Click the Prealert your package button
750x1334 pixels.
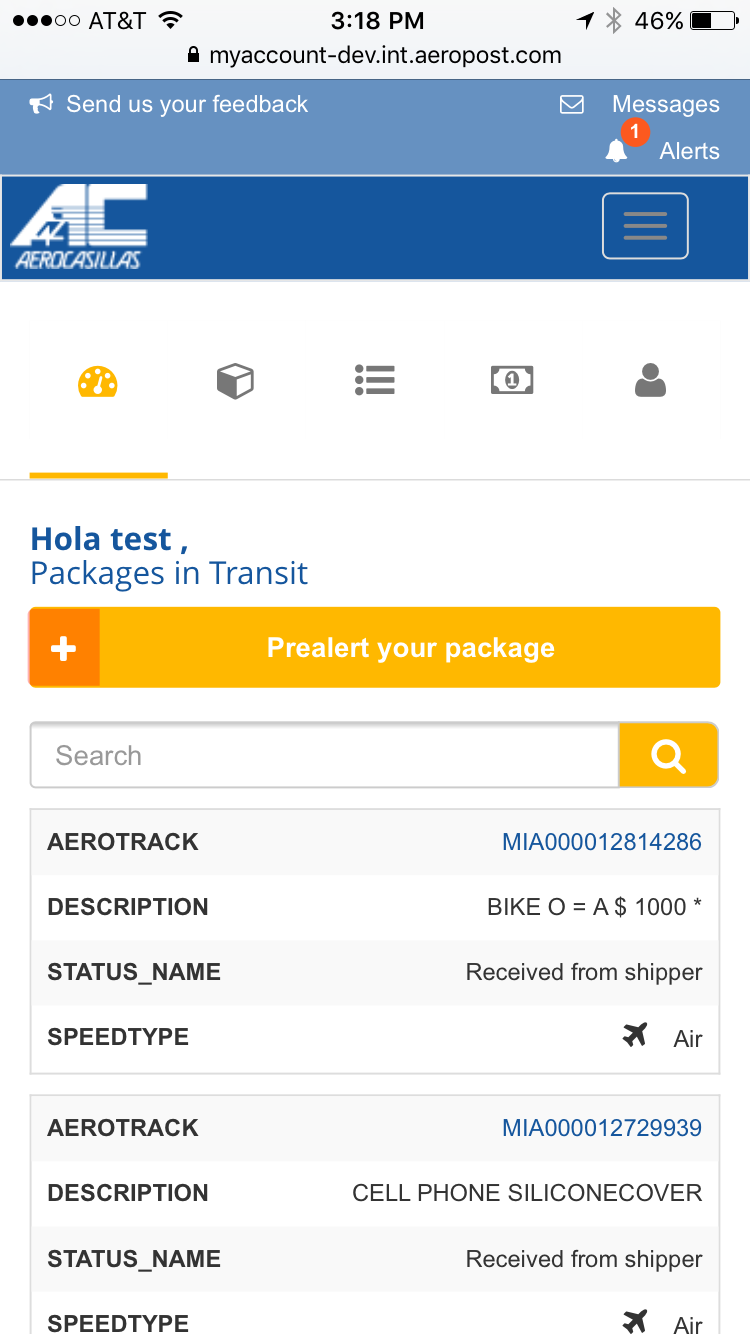(374, 647)
